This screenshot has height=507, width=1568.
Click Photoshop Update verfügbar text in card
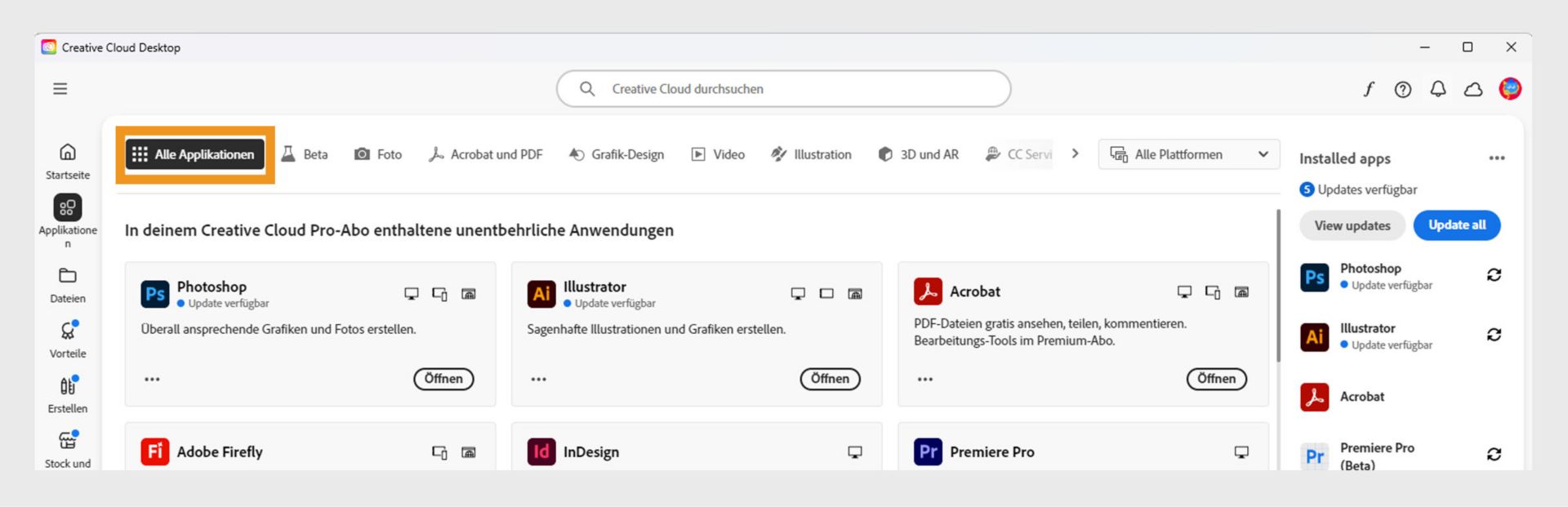coord(229,303)
